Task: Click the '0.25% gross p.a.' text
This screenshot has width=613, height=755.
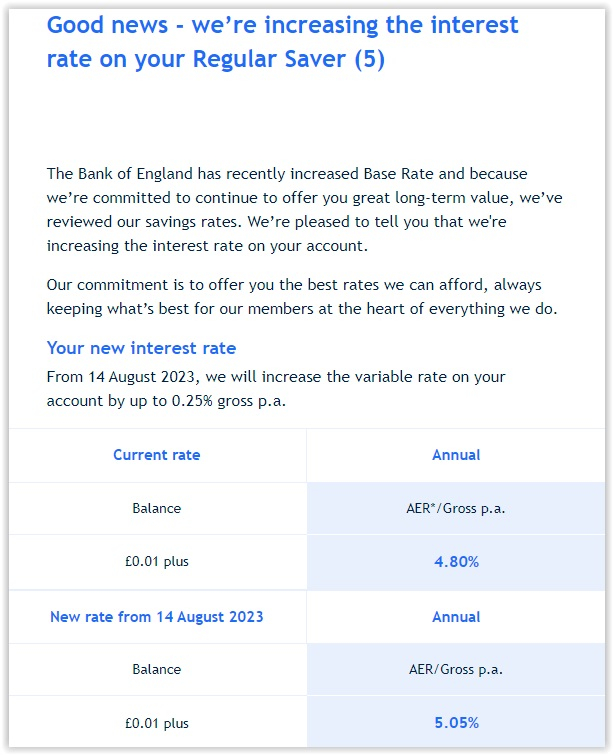Action: point(229,401)
